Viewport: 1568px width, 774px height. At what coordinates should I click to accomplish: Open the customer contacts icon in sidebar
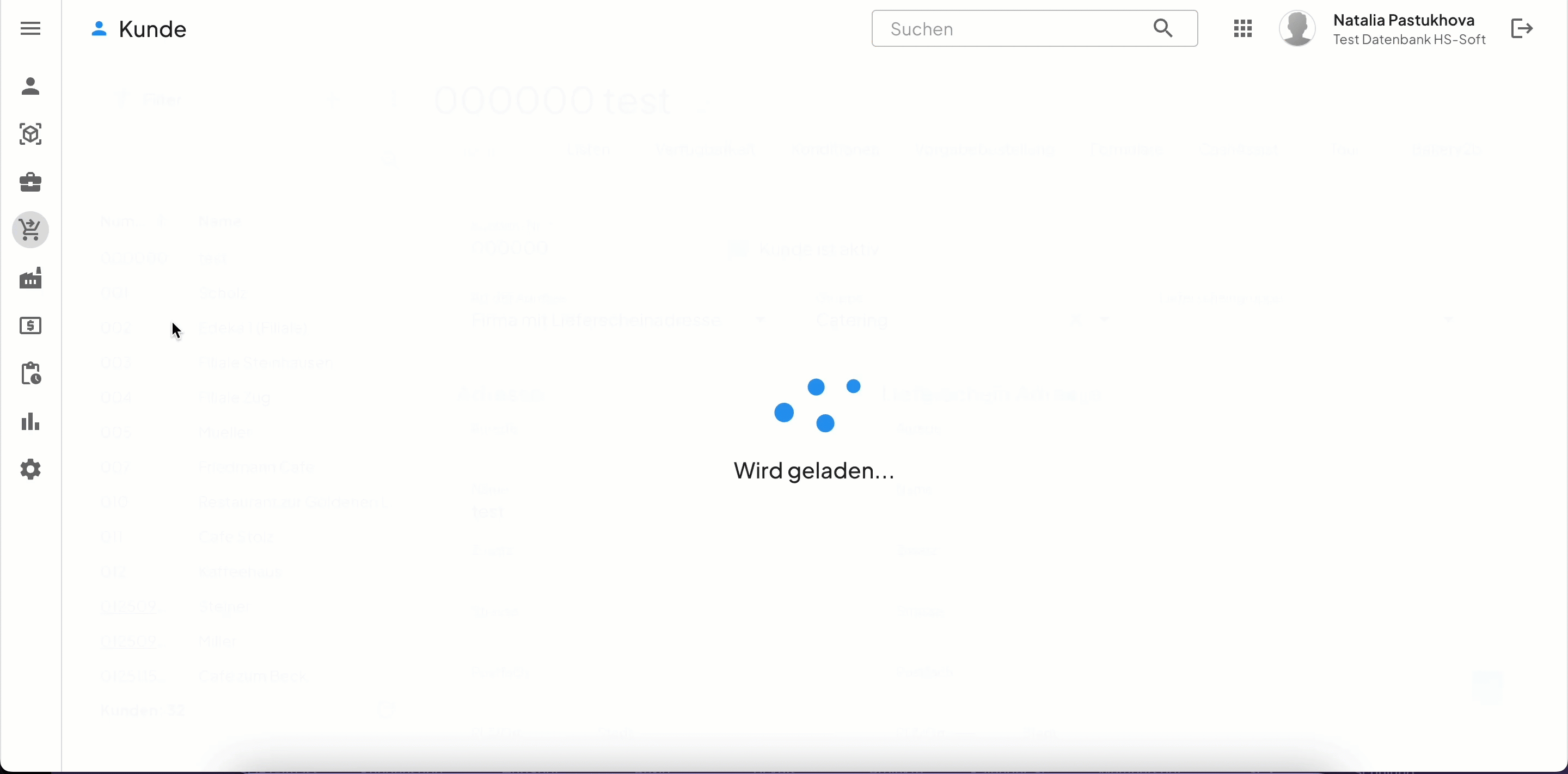[x=31, y=87]
